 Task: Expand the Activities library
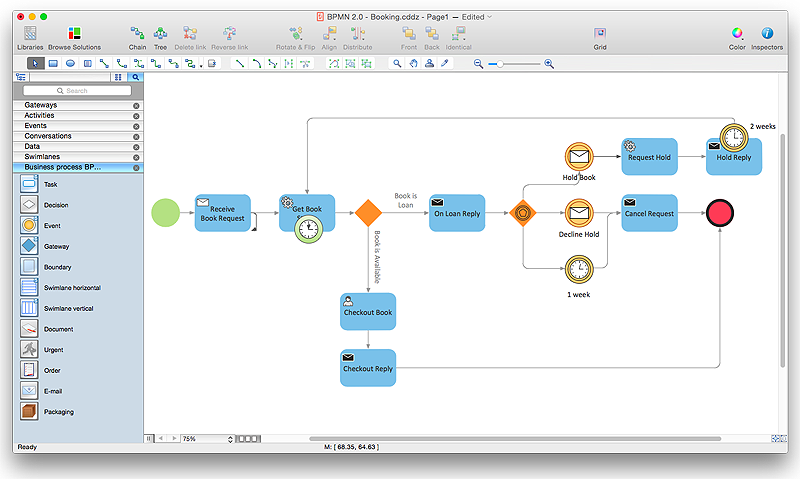point(39,115)
